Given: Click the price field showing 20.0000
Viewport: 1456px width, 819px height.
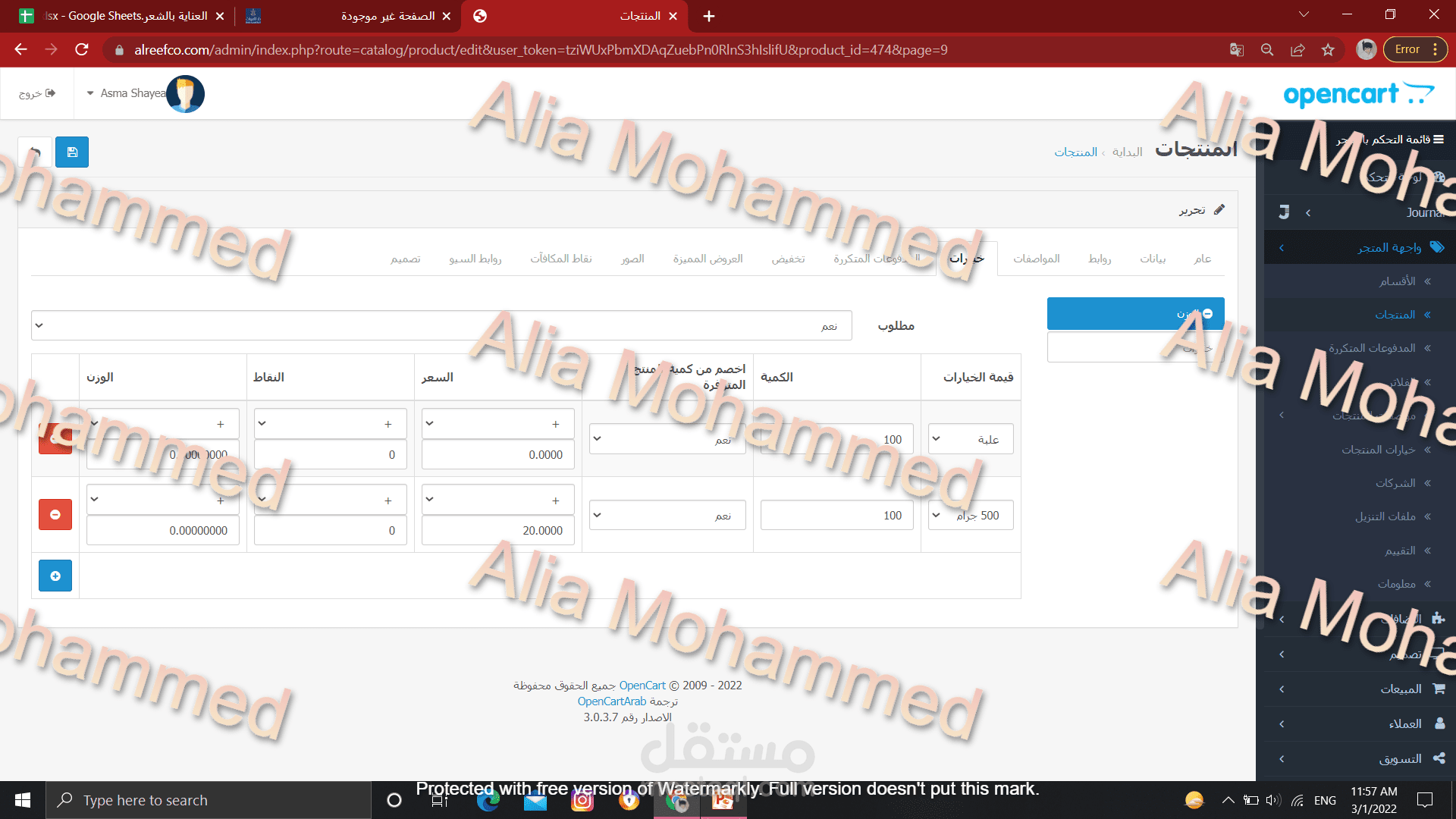Looking at the screenshot, I should [497, 531].
